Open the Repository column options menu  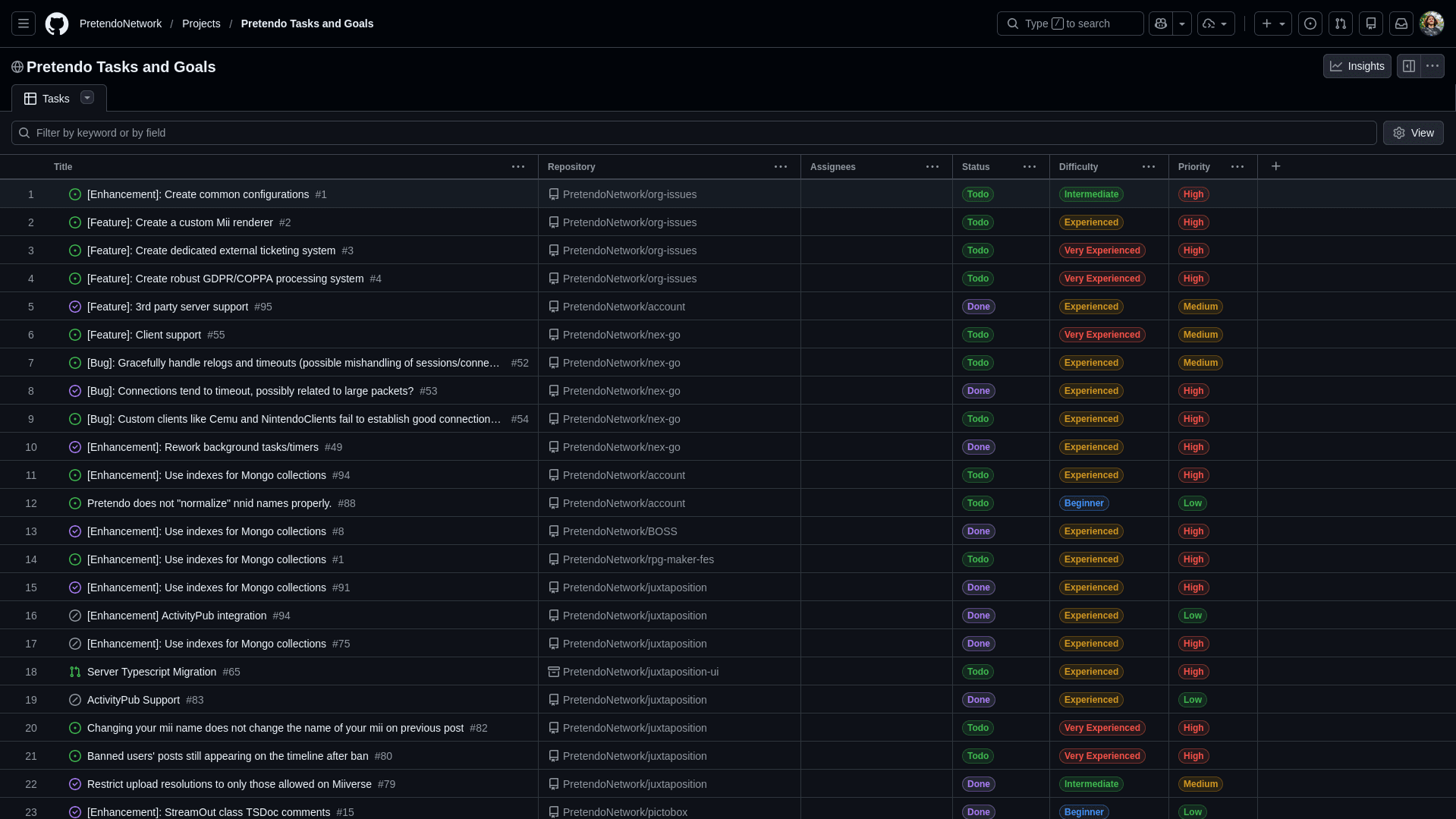tap(781, 166)
